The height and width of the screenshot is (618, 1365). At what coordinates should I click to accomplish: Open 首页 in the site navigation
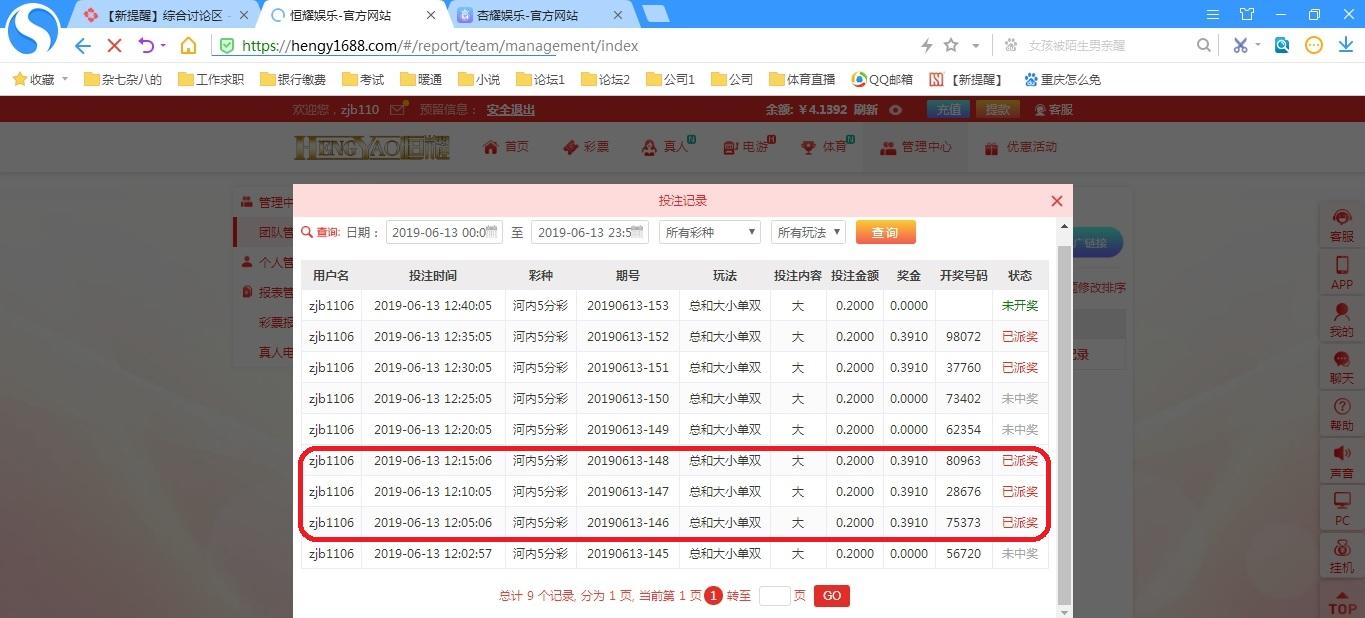click(x=506, y=147)
